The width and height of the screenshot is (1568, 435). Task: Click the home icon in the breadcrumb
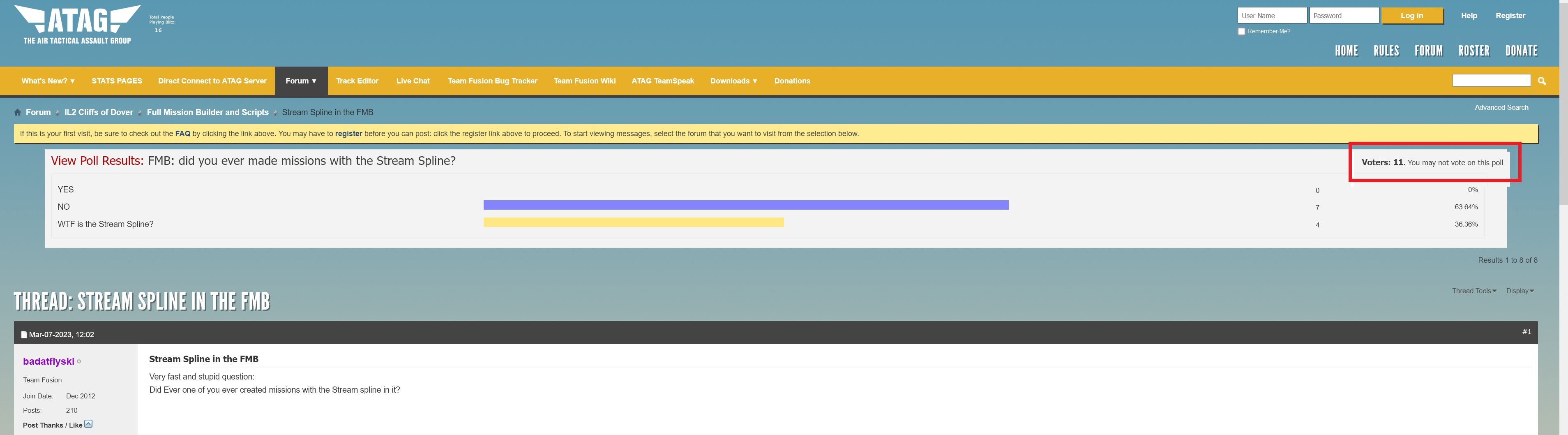pyautogui.click(x=18, y=112)
